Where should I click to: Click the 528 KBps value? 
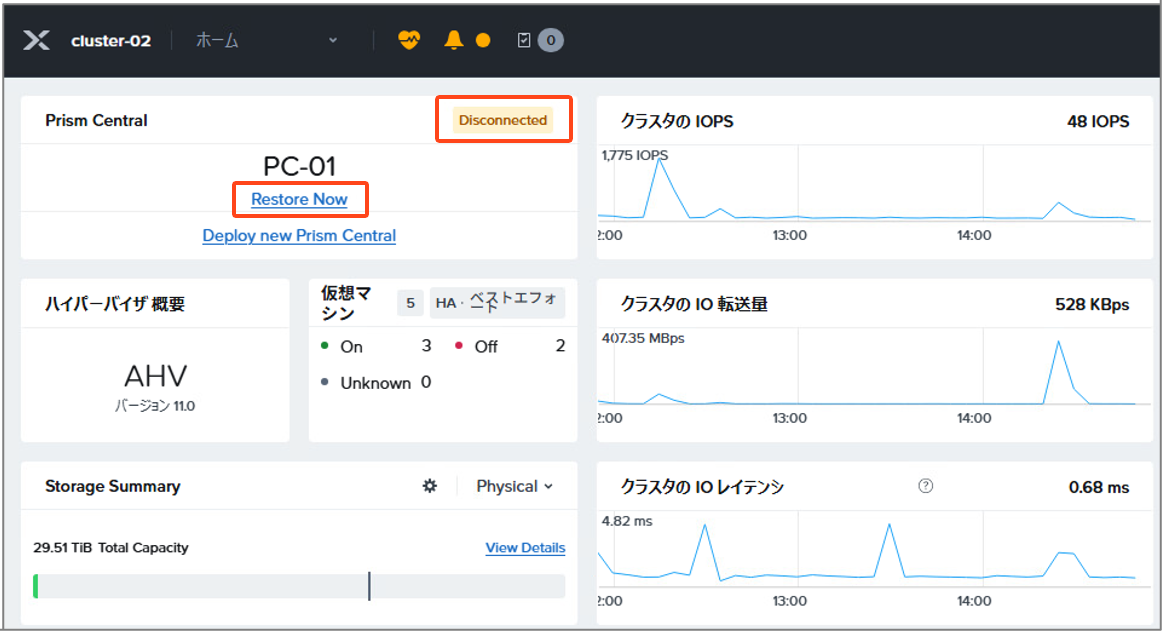1092,304
